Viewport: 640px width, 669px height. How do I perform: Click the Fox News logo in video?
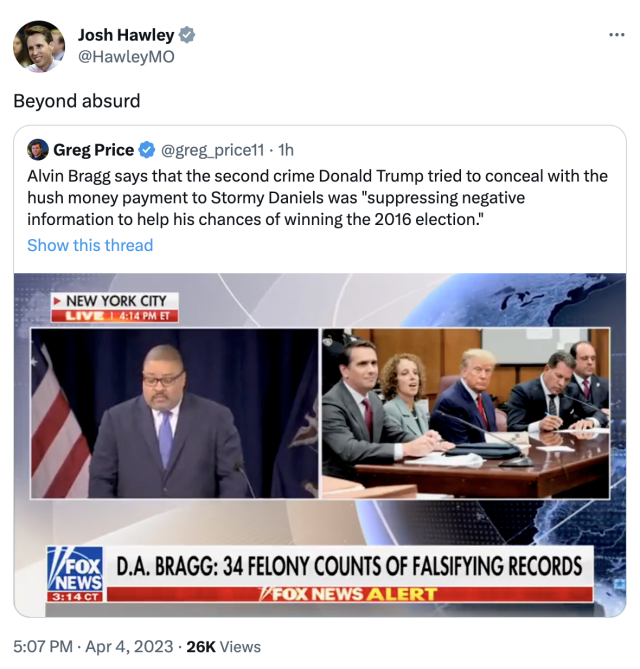click(75, 573)
